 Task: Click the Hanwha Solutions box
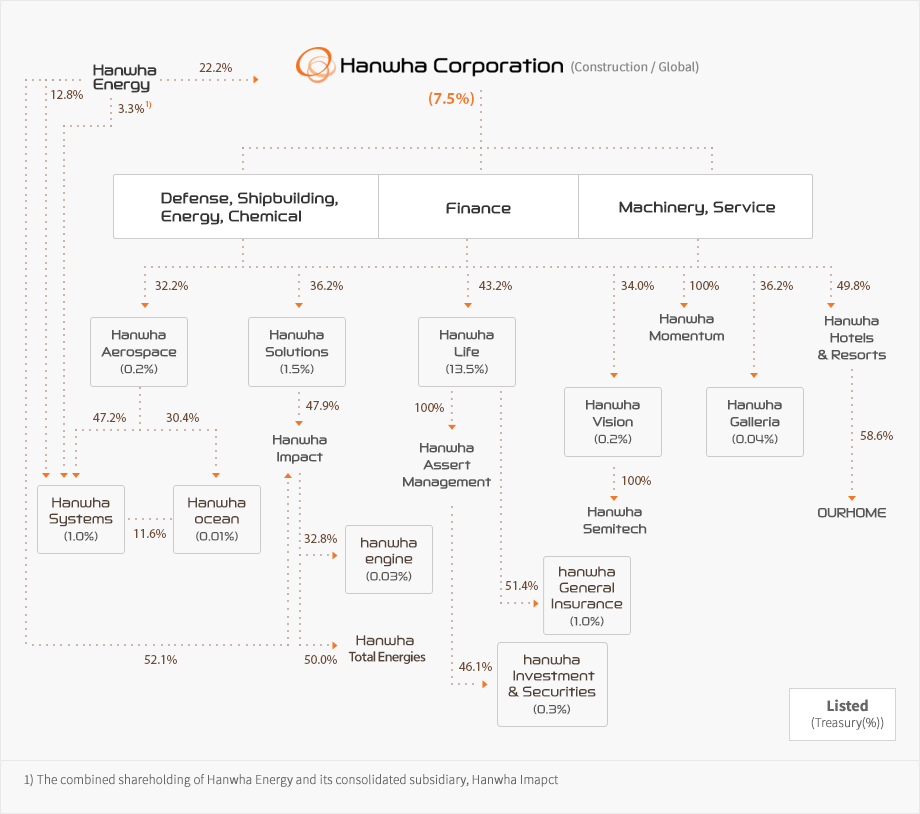click(x=297, y=352)
